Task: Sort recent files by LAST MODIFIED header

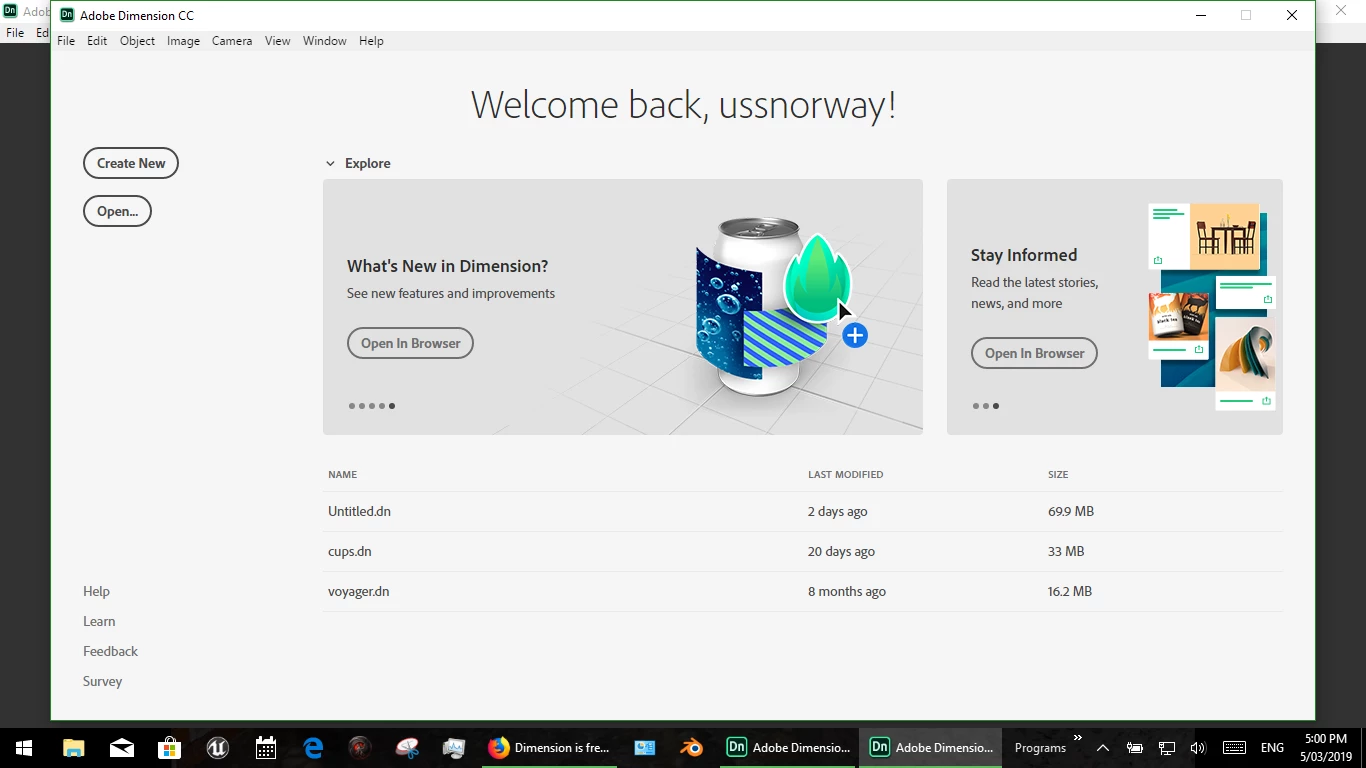Action: 845,474
